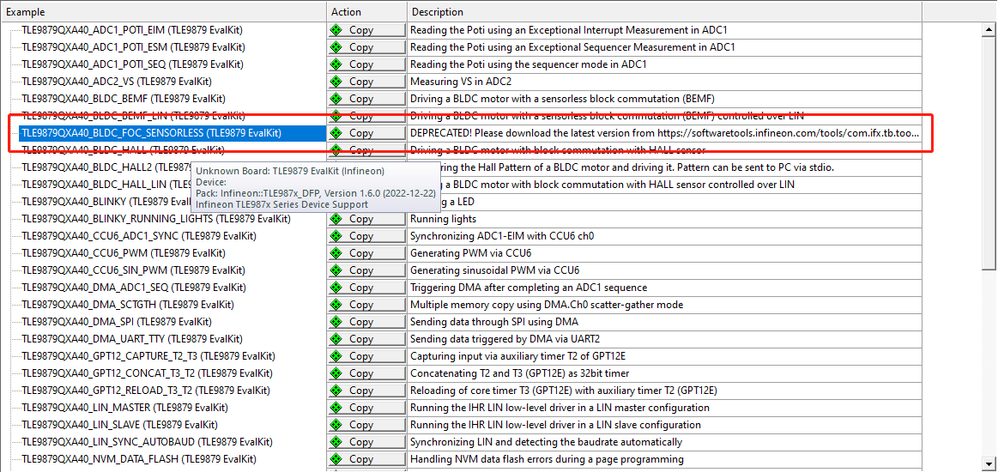Select TLE9879QXA40_ADC1_POTI_ESM example row

pyautogui.click(x=133, y=47)
